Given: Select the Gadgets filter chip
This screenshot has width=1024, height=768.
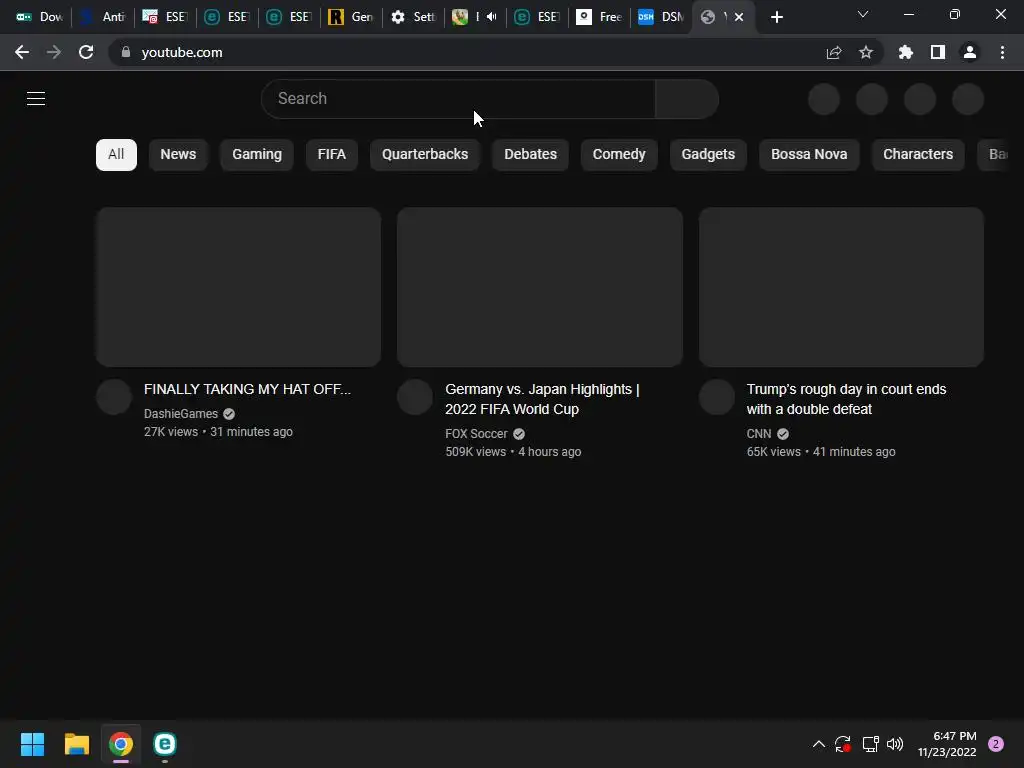Looking at the screenshot, I should (x=708, y=155).
